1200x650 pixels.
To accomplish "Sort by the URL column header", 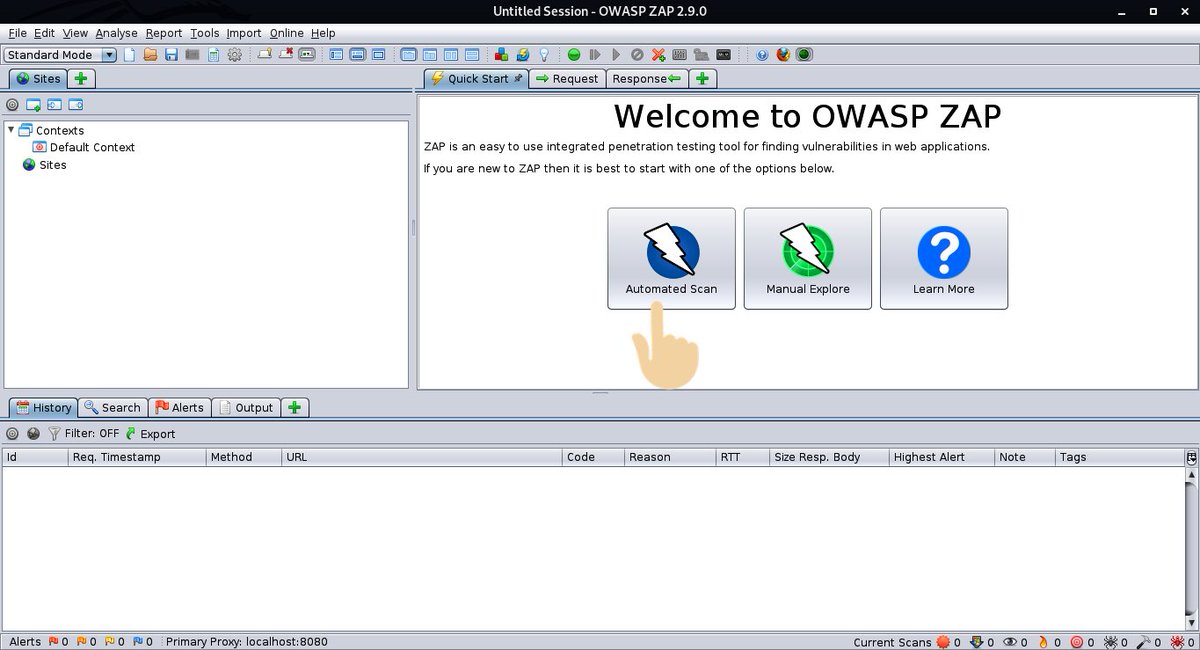I will (421, 457).
